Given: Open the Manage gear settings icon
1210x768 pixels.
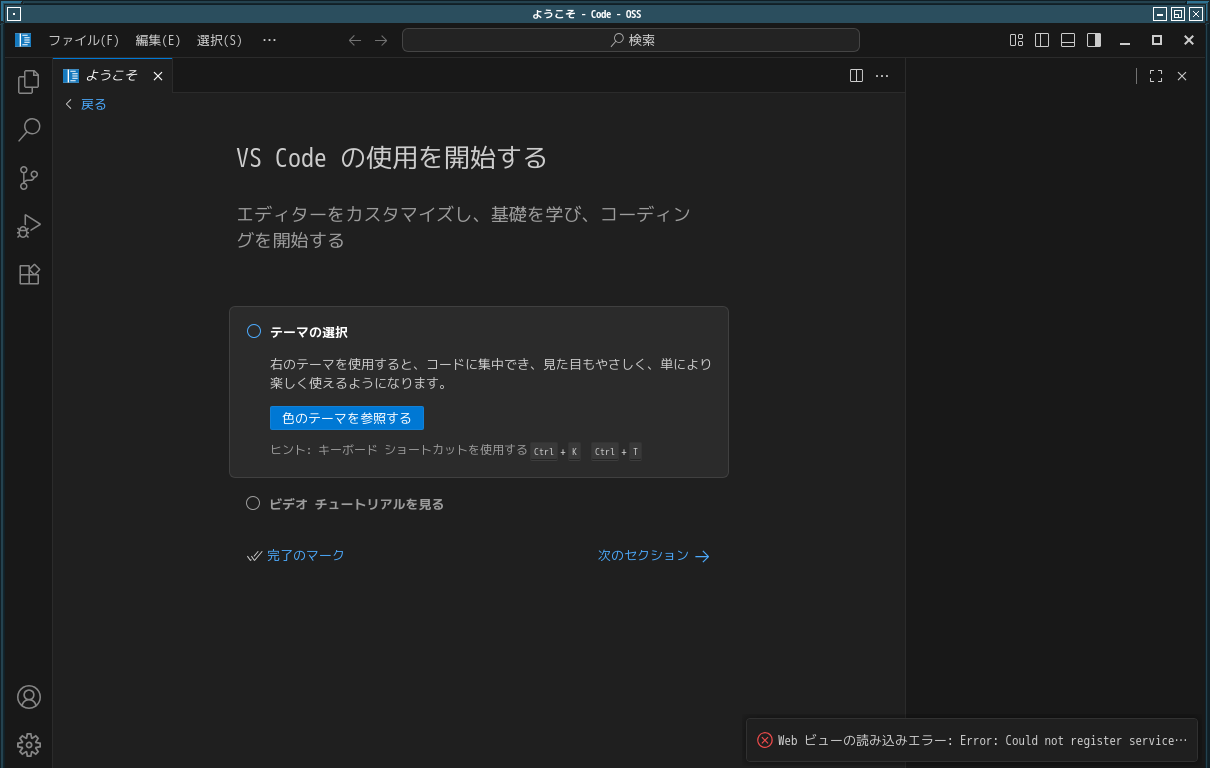Looking at the screenshot, I should pyautogui.click(x=29, y=744).
